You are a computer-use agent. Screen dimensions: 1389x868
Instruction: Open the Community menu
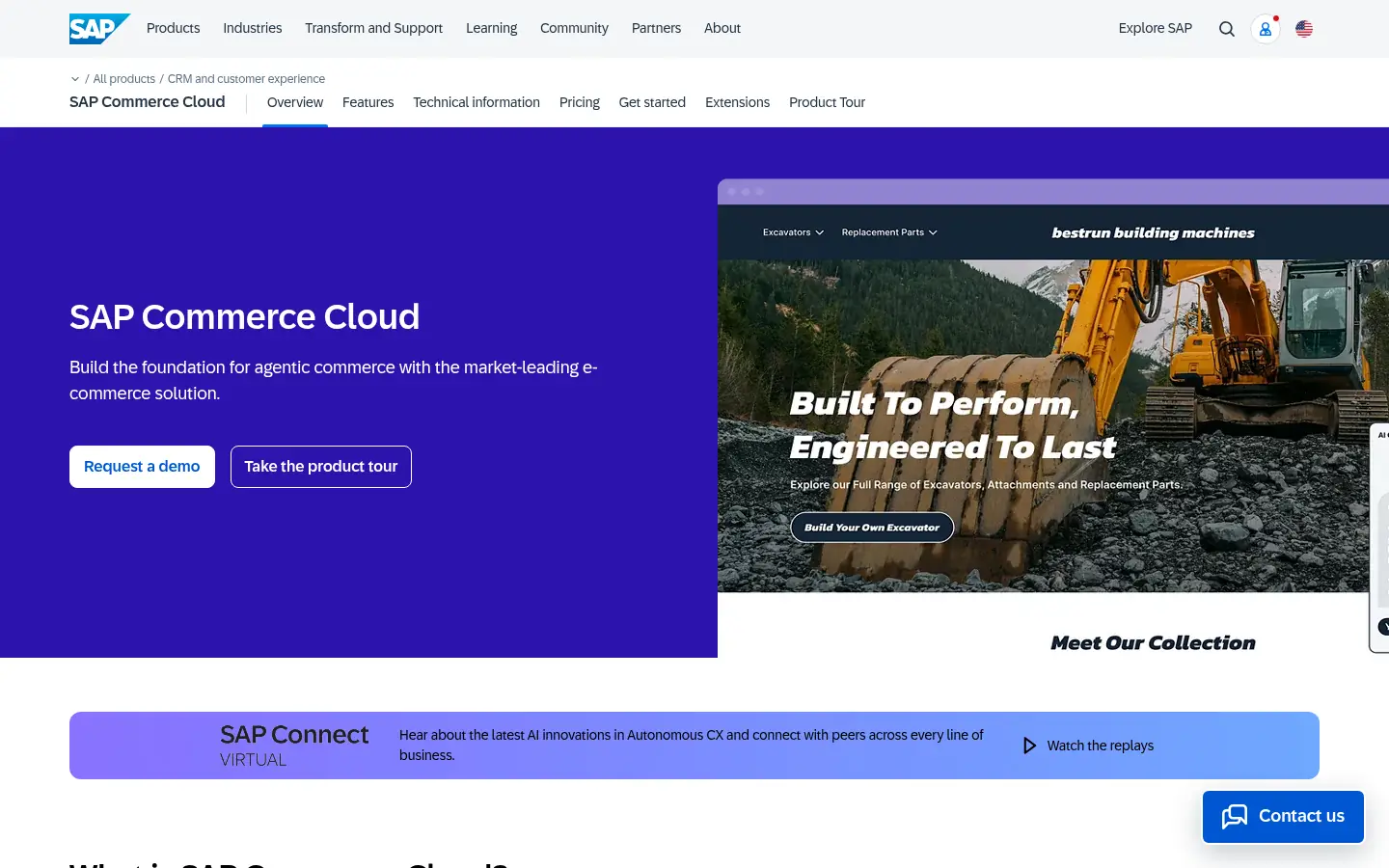pos(574,28)
